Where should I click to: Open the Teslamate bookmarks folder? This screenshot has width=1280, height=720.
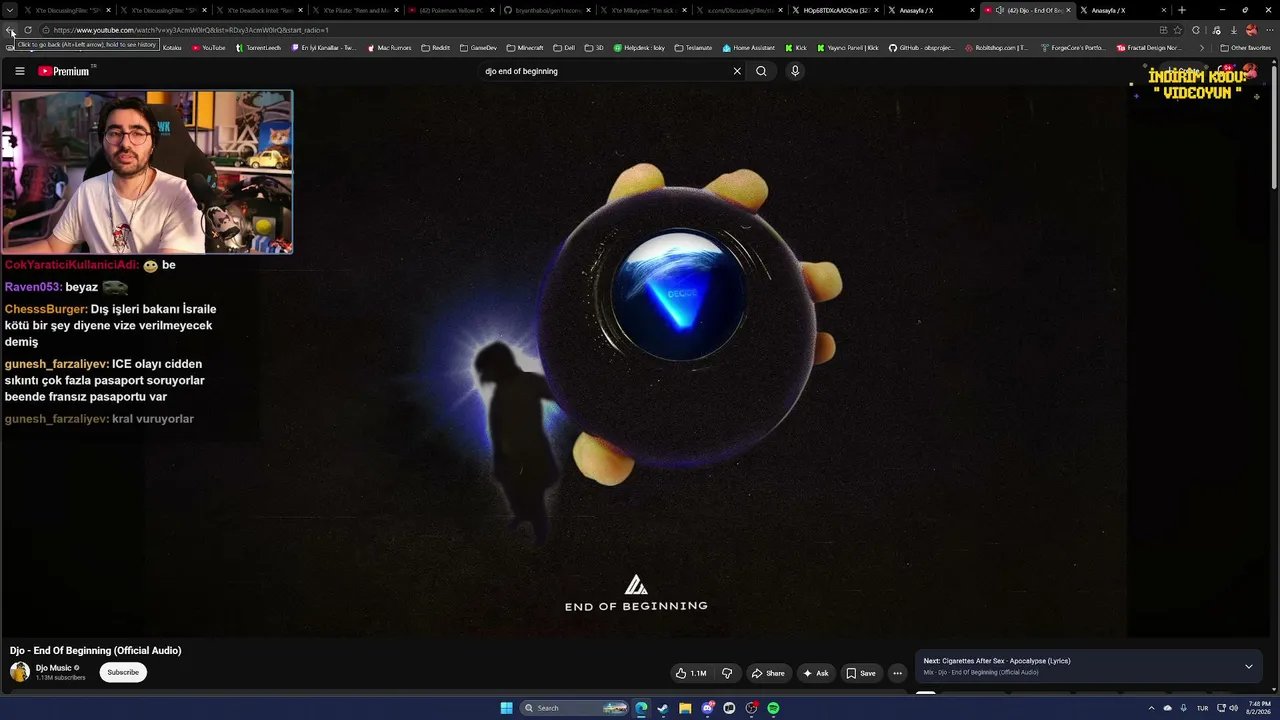click(x=694, y=48)
